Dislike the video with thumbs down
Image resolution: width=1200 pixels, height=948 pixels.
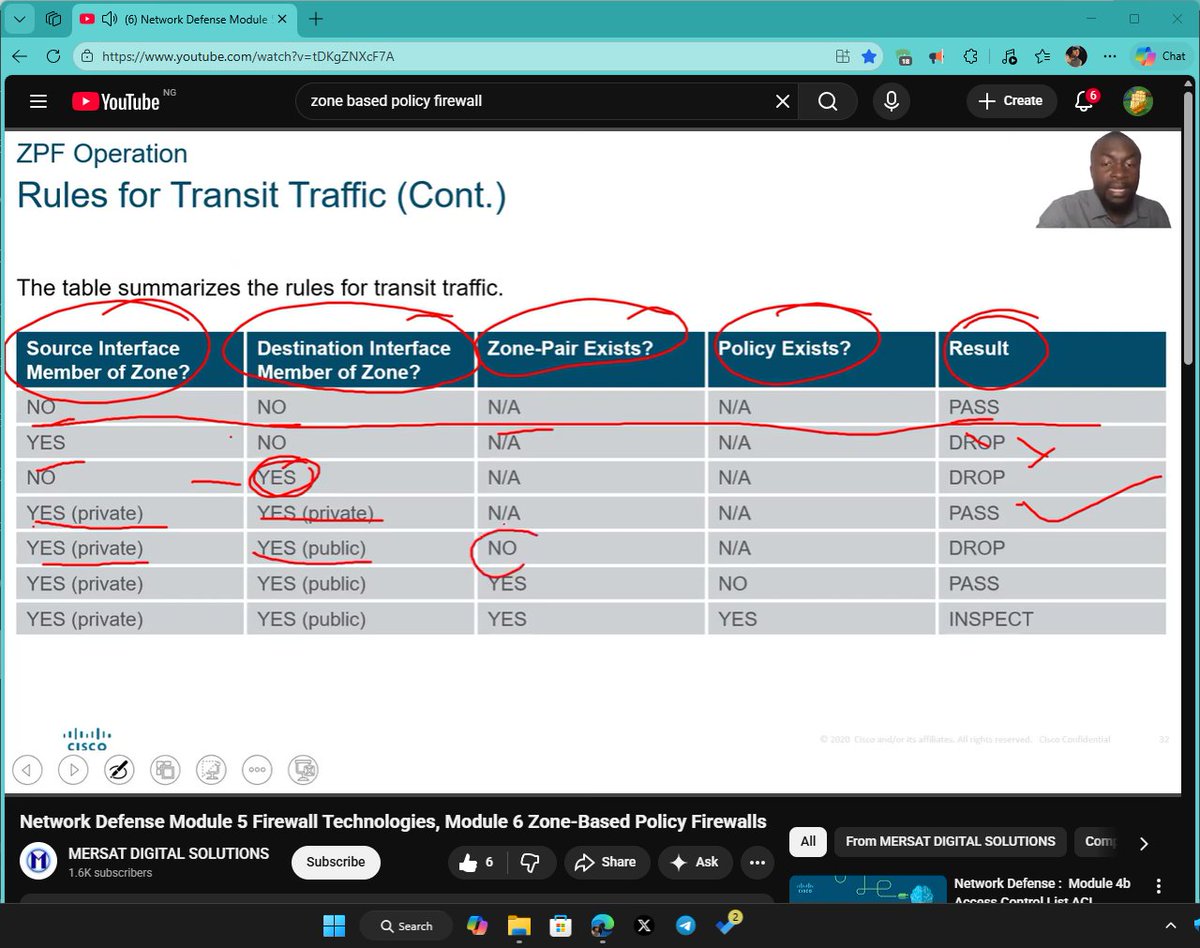531,862
